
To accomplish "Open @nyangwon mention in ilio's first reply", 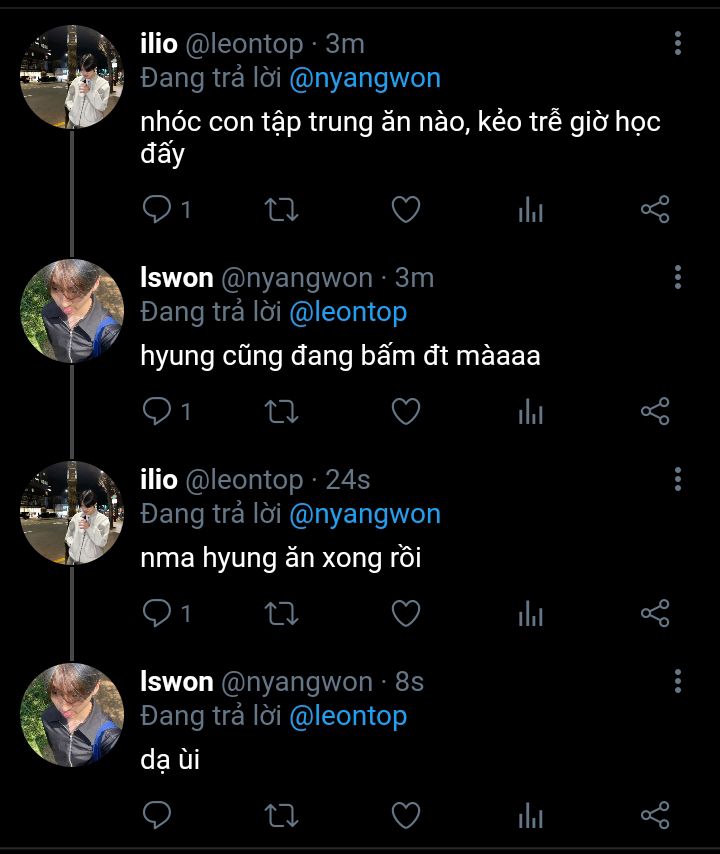I will tap(364, 78).
